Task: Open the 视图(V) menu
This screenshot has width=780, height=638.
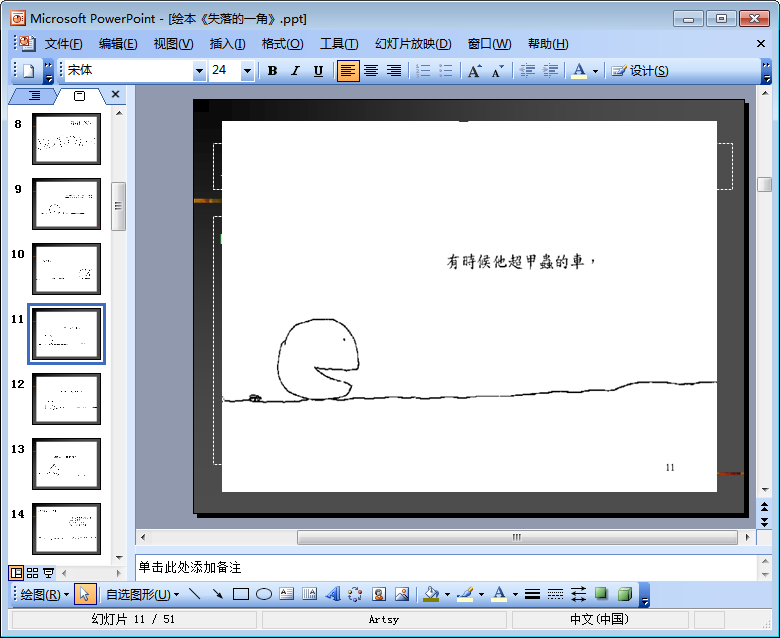Action: (173, 44)
